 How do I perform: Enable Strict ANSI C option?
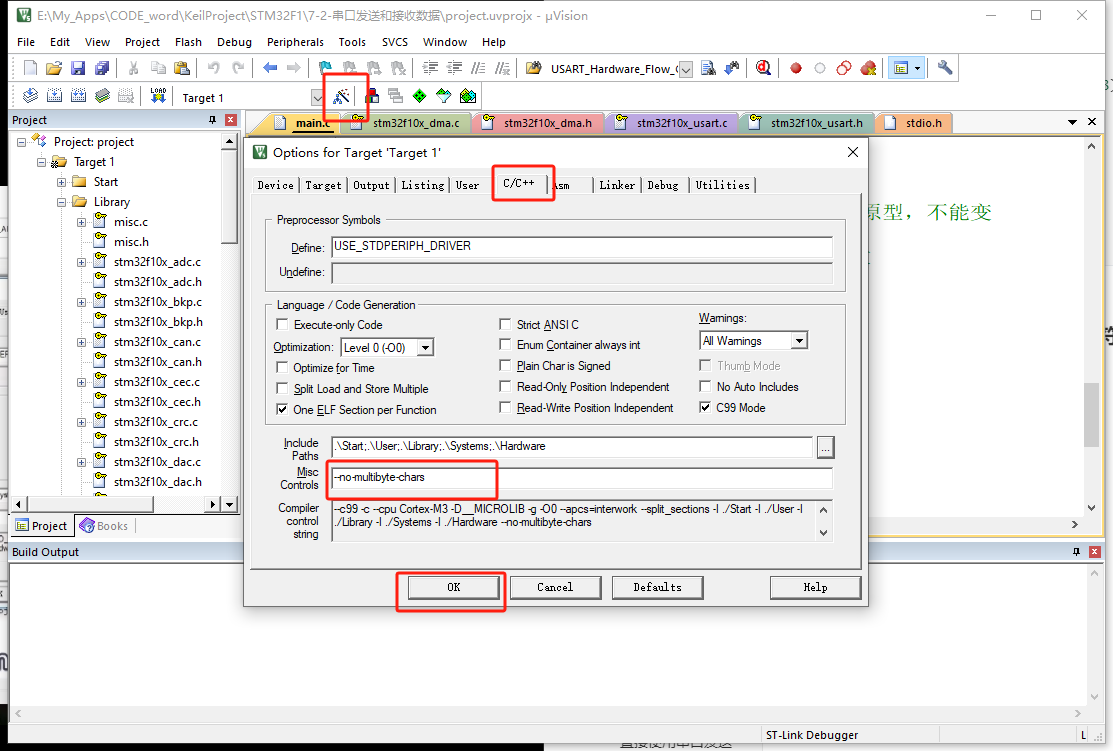pos(505,324)
